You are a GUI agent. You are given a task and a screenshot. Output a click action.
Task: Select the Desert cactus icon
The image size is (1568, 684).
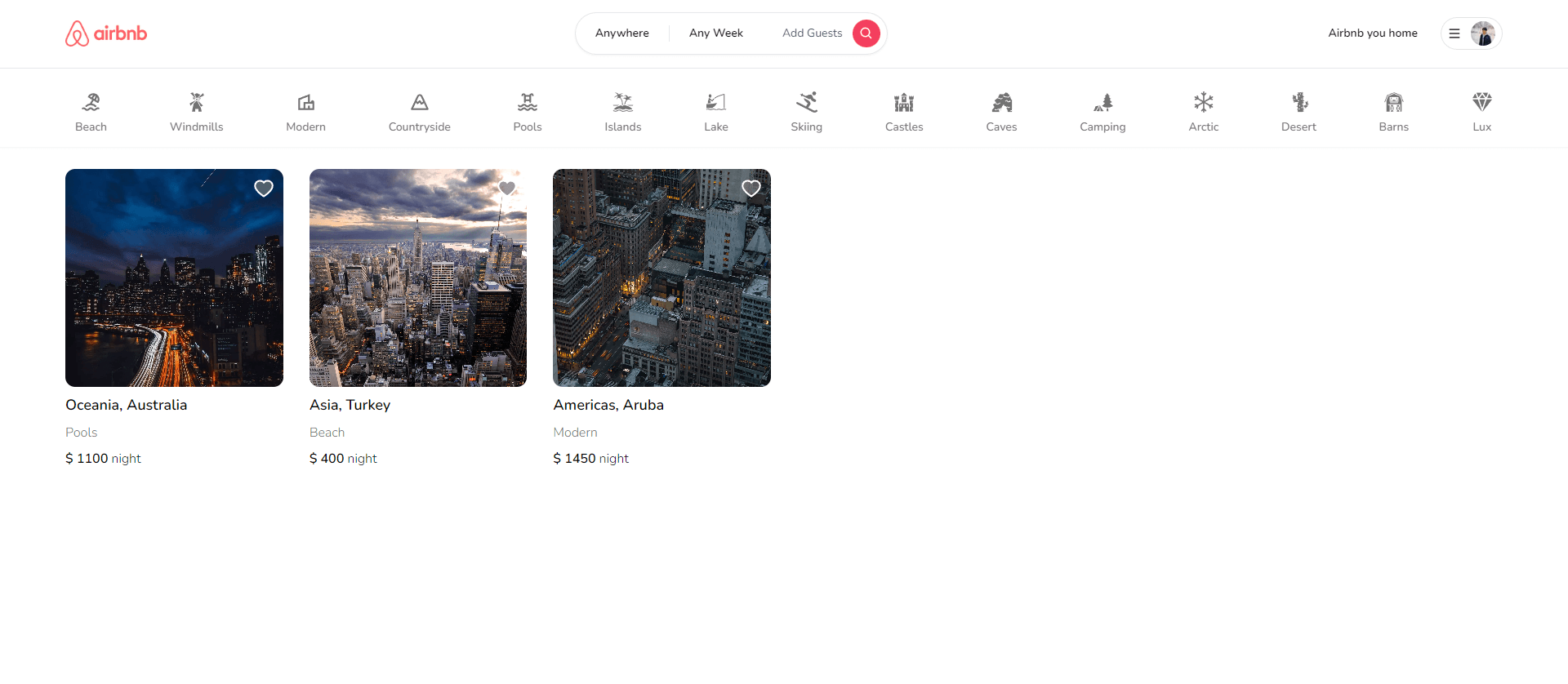1299,102
